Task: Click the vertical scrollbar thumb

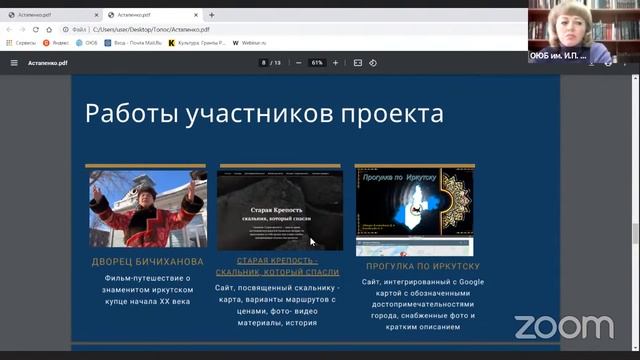Action: coord(636,233)
